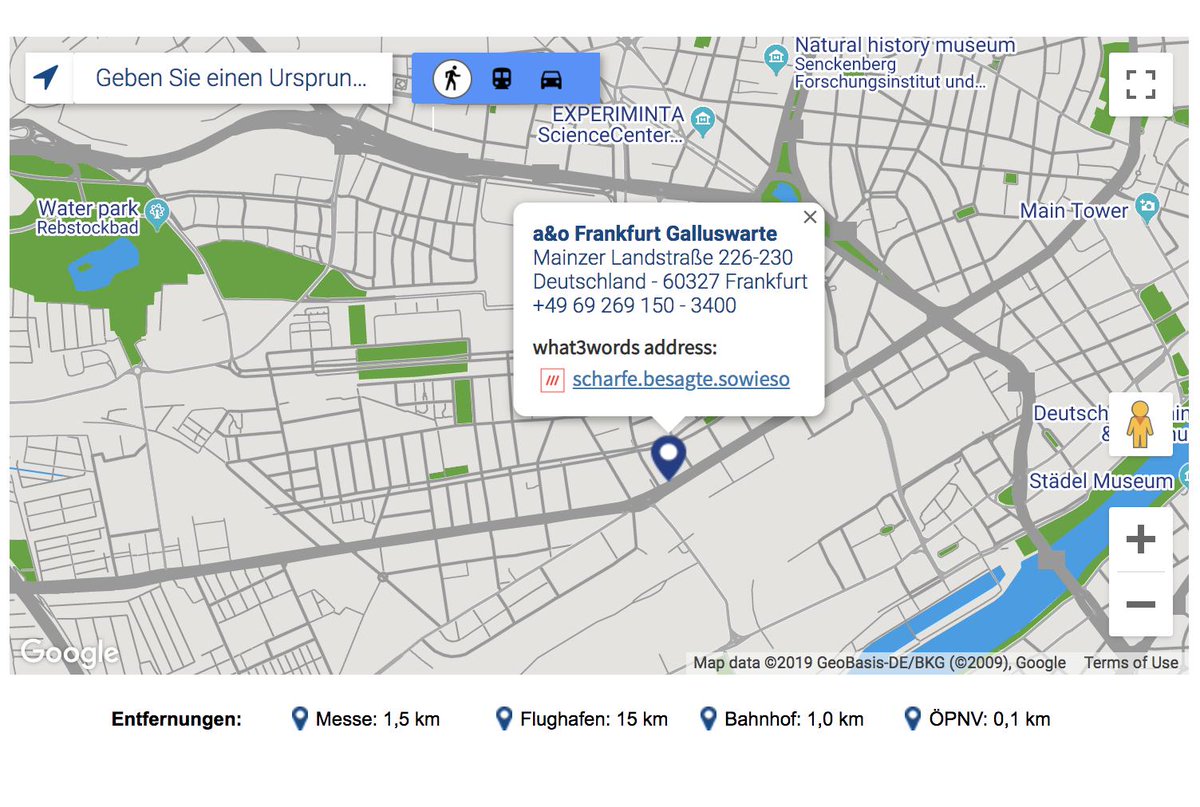Click the Main Tower camera marker
Viewport: 1200px width, 807px height.
point(1148,206)
